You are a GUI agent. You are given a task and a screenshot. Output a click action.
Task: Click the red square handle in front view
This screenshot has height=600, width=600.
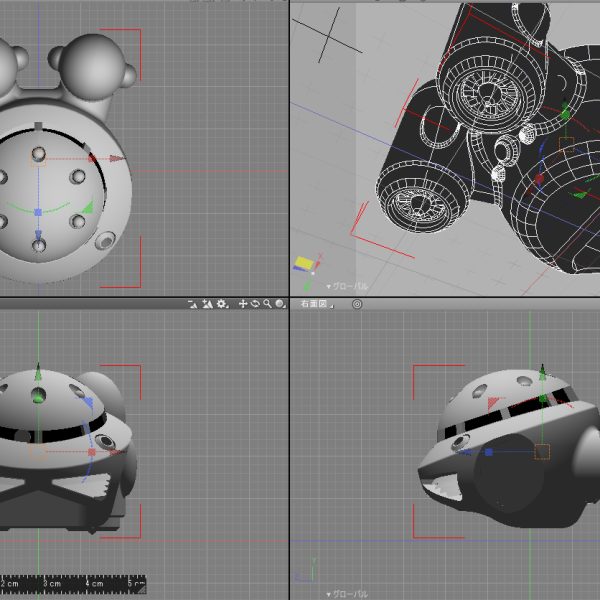coord(91,452)
